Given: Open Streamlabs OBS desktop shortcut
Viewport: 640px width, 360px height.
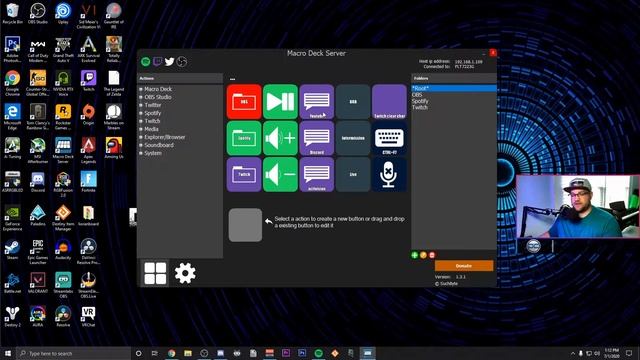Looking at the screenshot, I should [63, 286].
